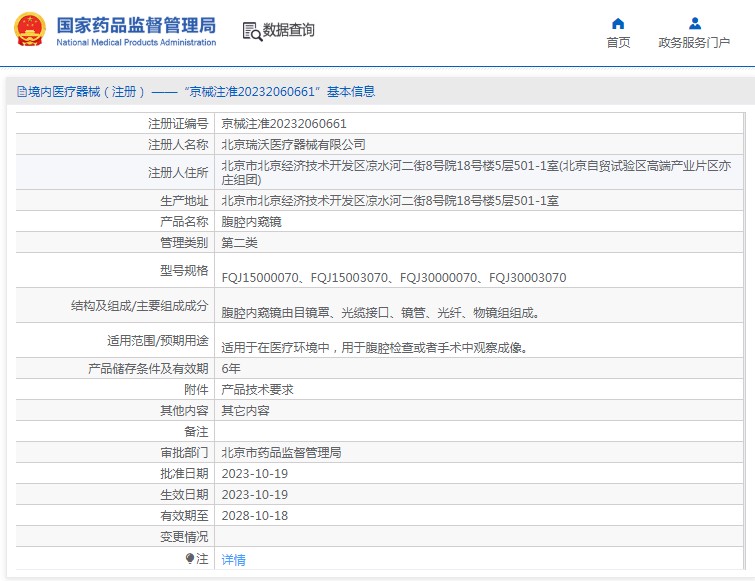Click the 备注 label
755x581 pixels.
(196, 431)
